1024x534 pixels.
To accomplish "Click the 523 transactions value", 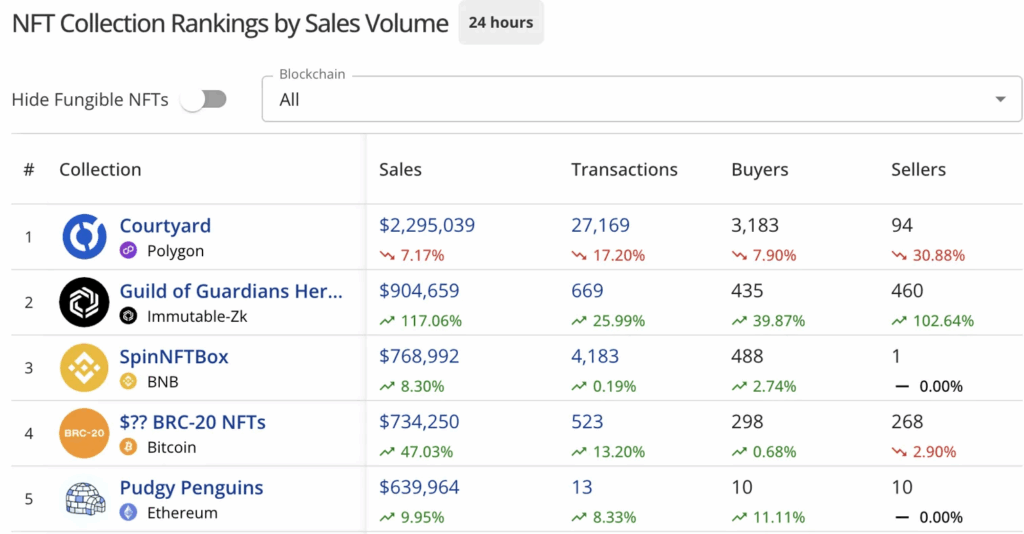I will [x=587, y=422].
